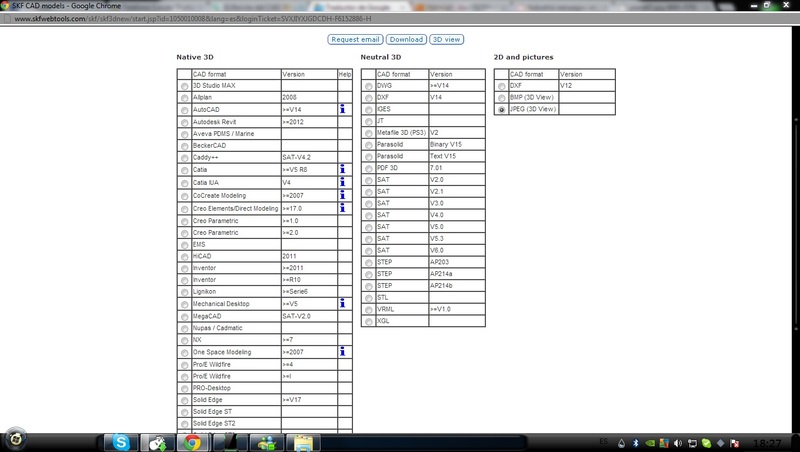Open the Windows Start orb
Screen dimensions: 800x452
(15, 439)
